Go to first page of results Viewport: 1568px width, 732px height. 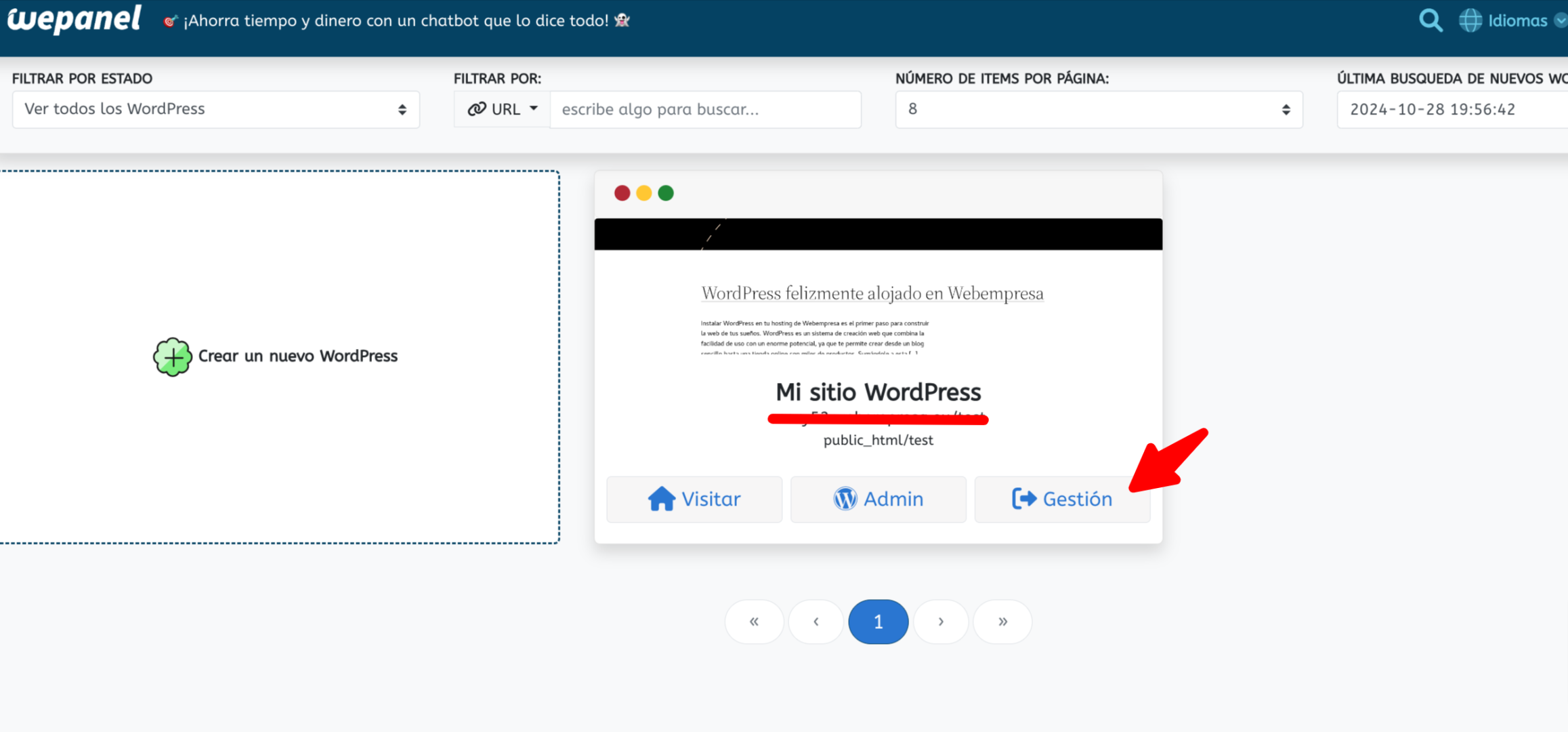(x=754, y=622)
